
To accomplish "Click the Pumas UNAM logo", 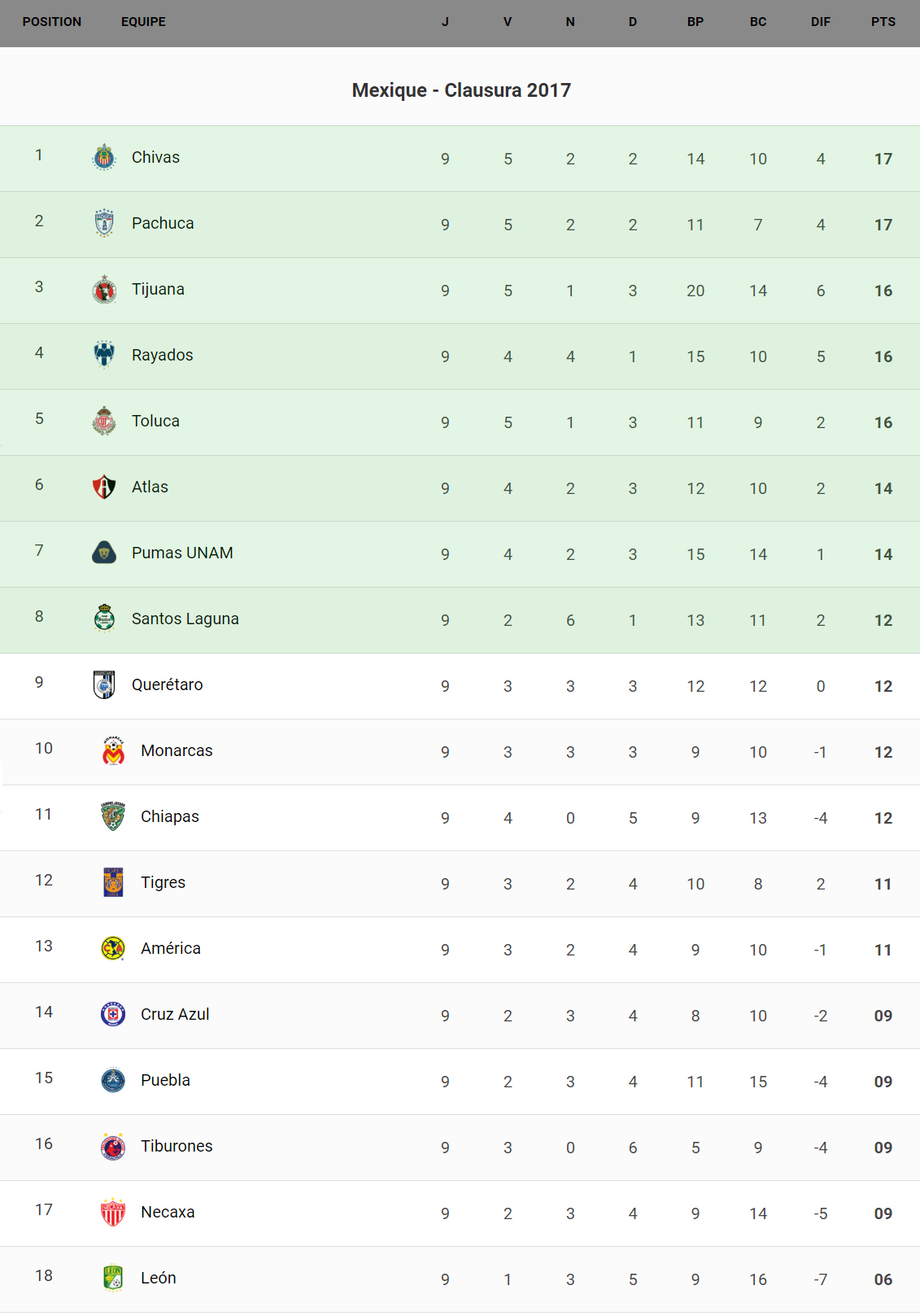I will pos(104,553).
